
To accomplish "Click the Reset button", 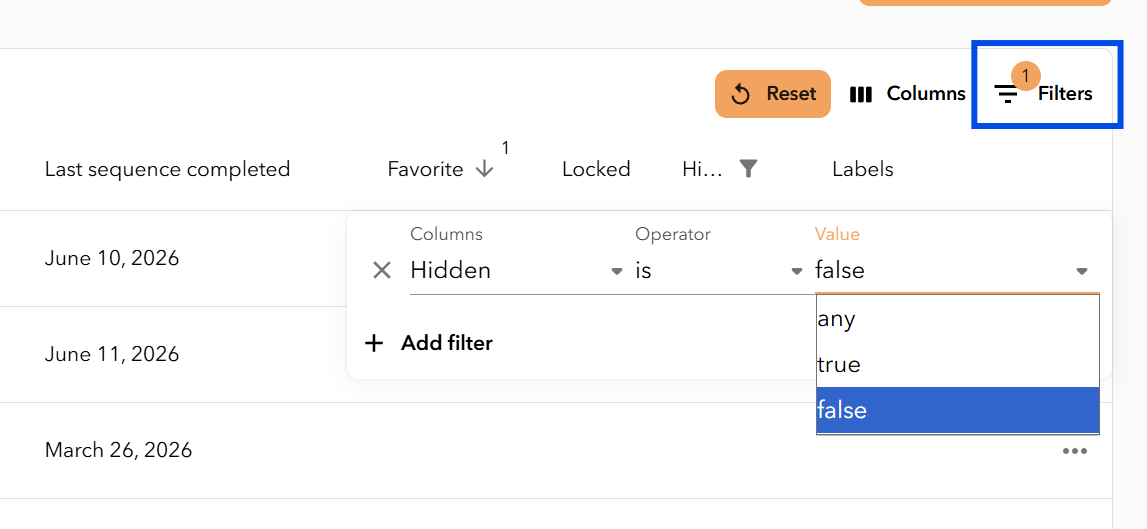I will [x=772, y=94].
